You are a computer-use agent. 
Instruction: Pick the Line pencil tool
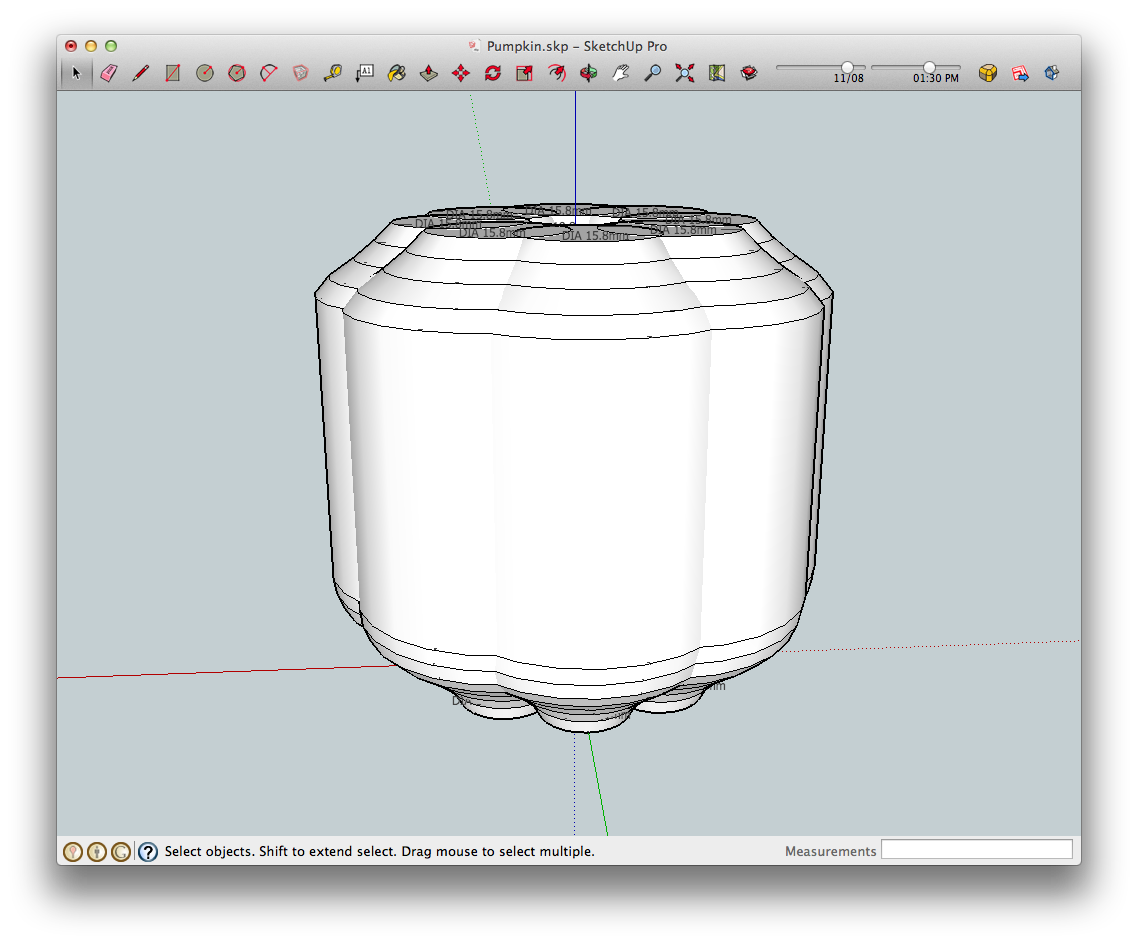point(141,72)
